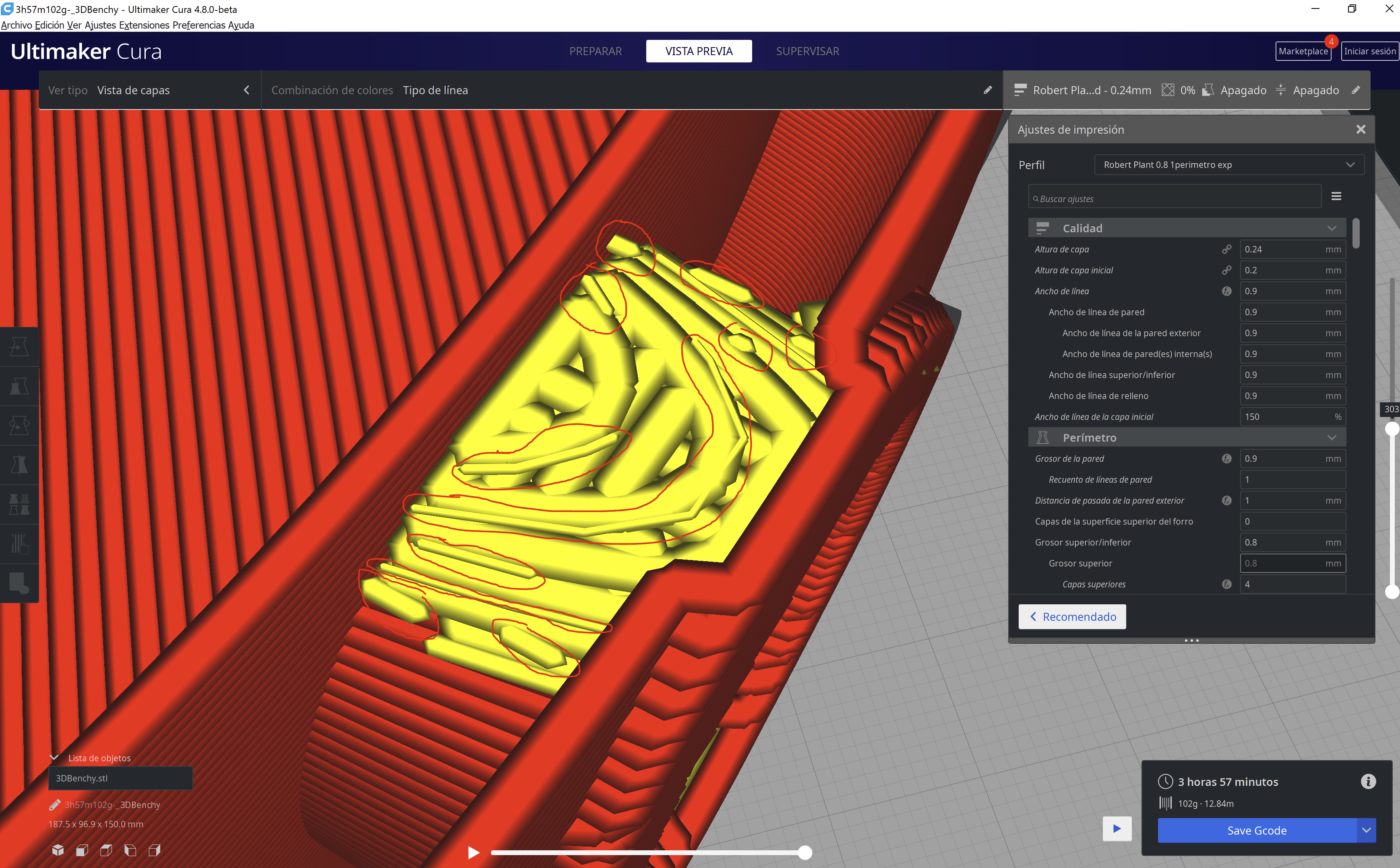The image size is (1400, 868).
Task: Open print info details icon next to time
Action: pos(1368,781)
